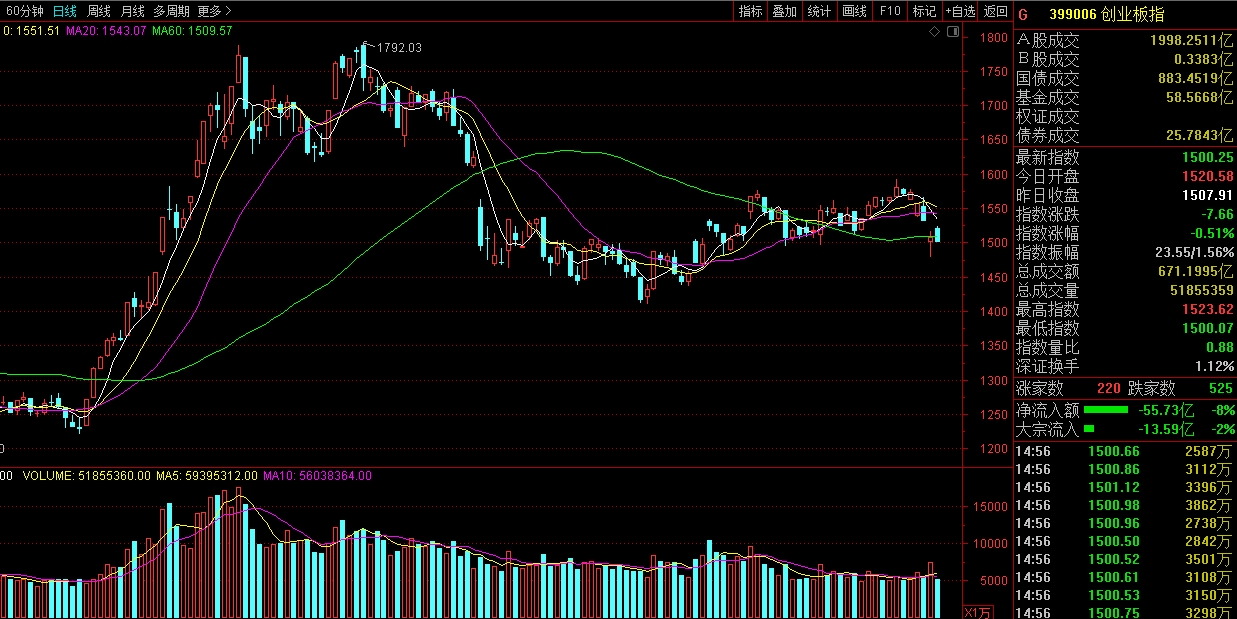Click the 指数涨跌 value -7.66

1215,214
